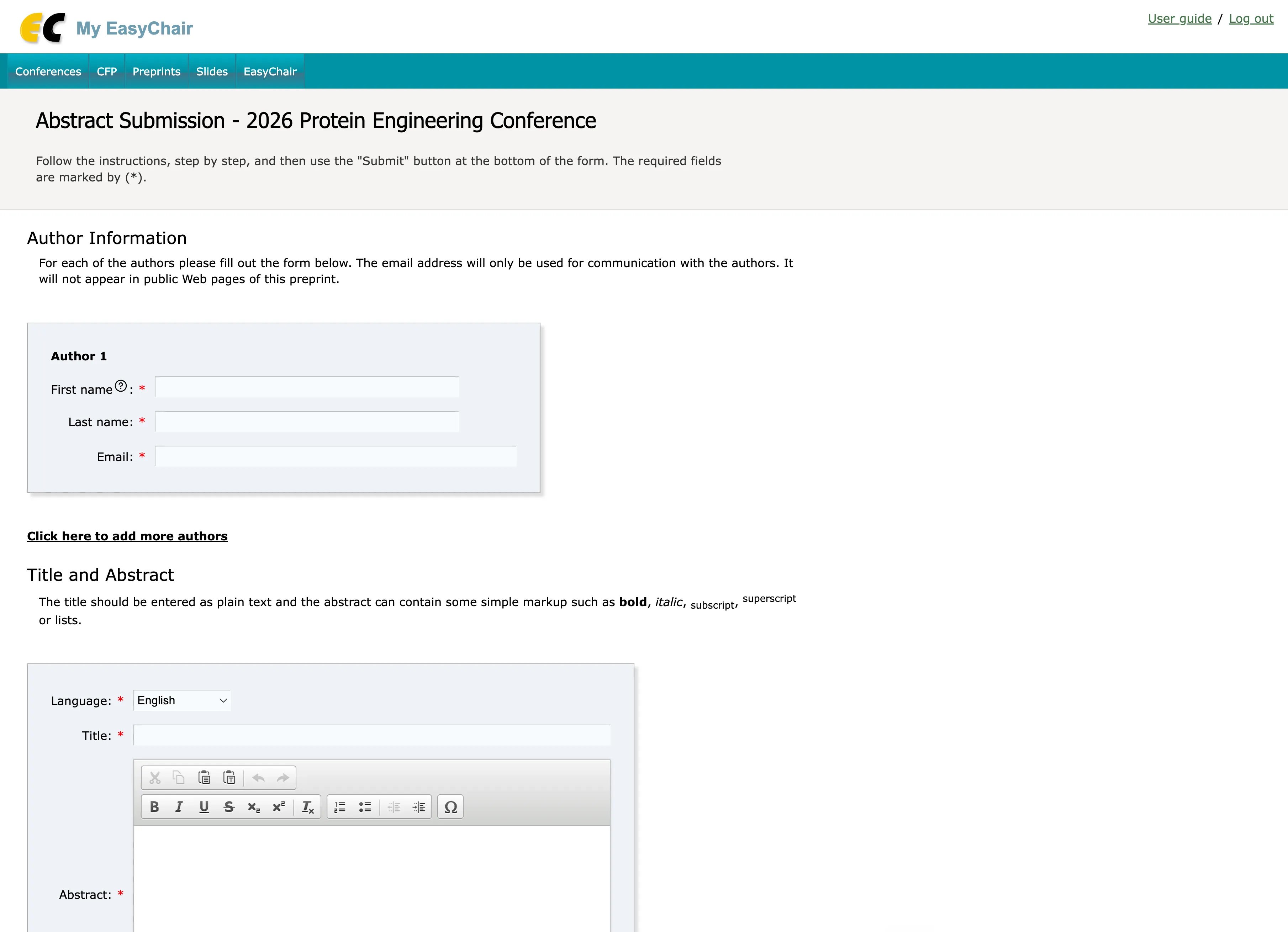This screenshot has width=1288, height=932.
Task: Open the EasyChair menu item
Action: coord(270,72)
